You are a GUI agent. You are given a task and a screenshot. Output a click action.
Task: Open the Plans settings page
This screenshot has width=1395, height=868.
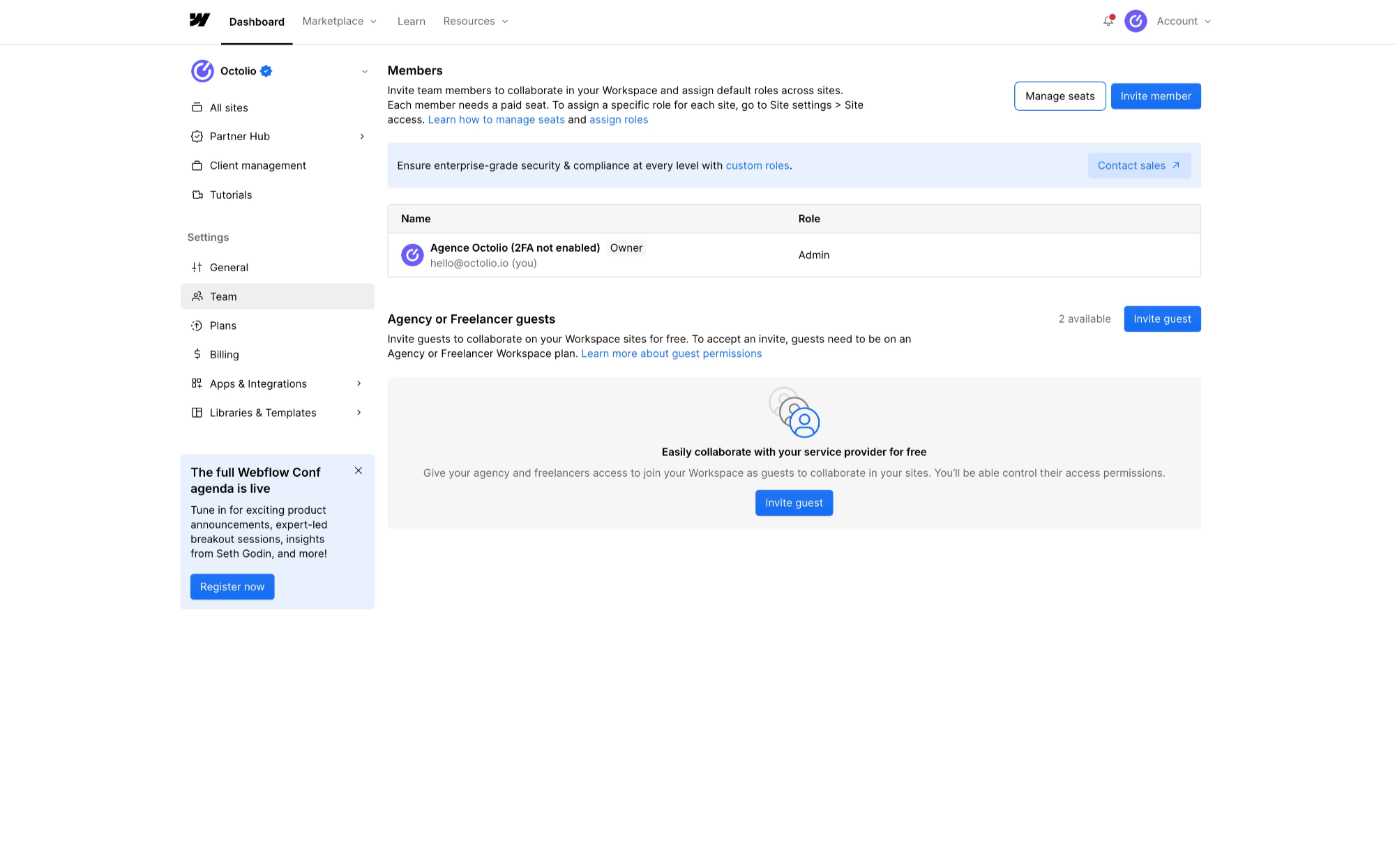click(x=223, y=326)
